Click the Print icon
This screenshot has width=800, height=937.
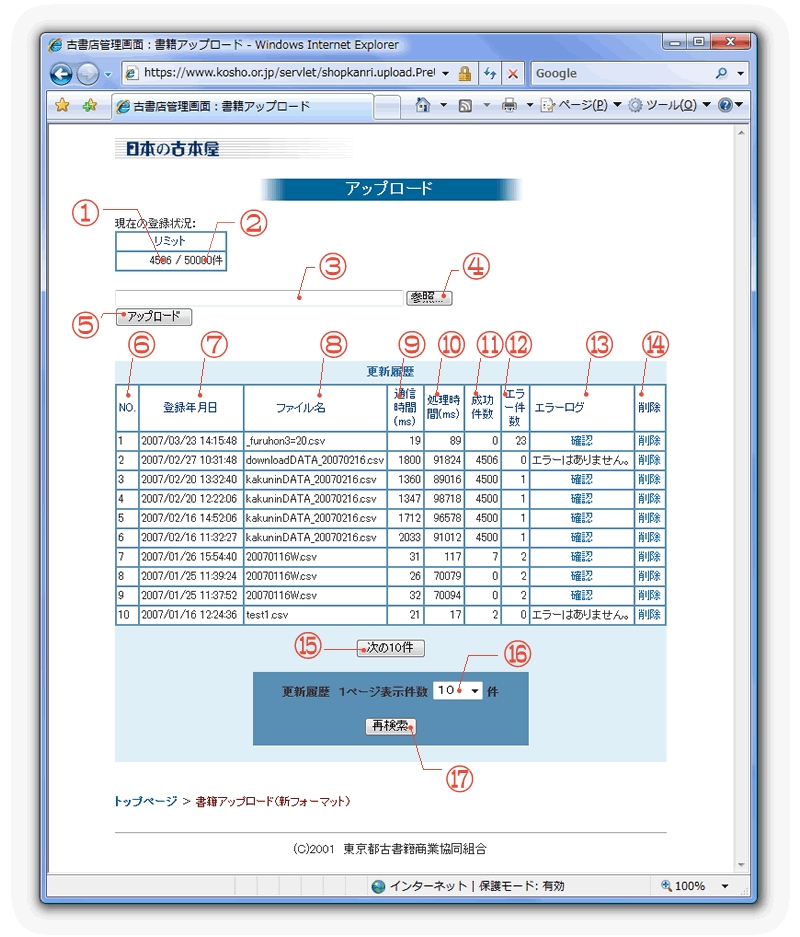point(510,106)
